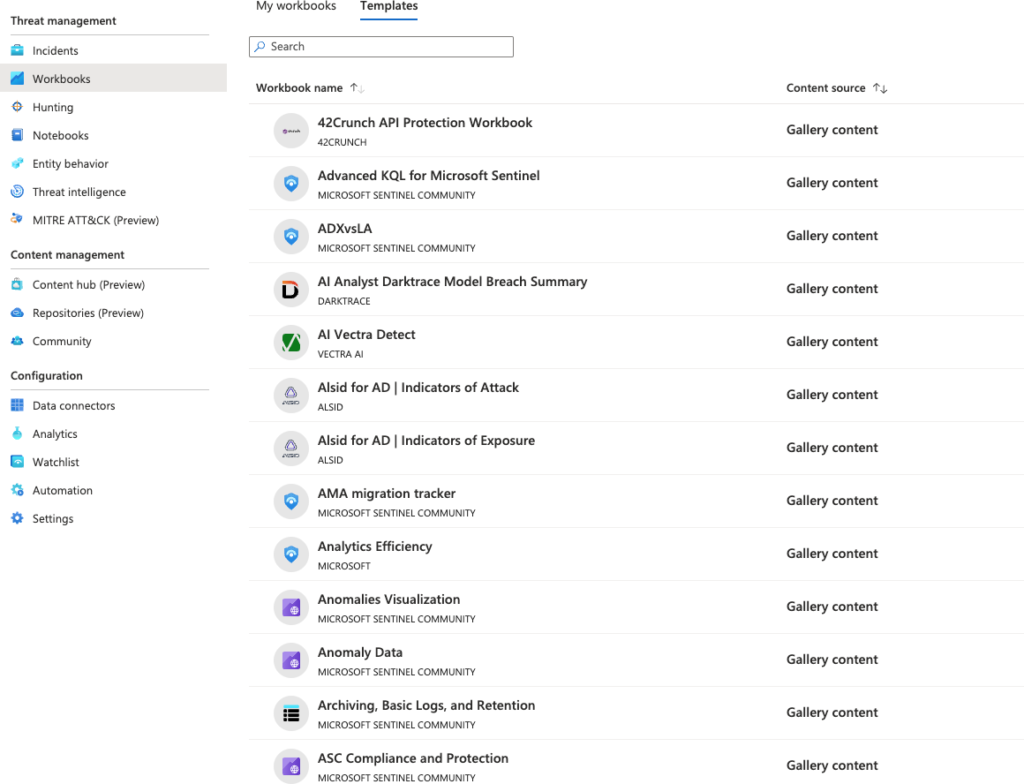
Task: Click the Anomaly Data purple icon
Action: pos(291,661)
